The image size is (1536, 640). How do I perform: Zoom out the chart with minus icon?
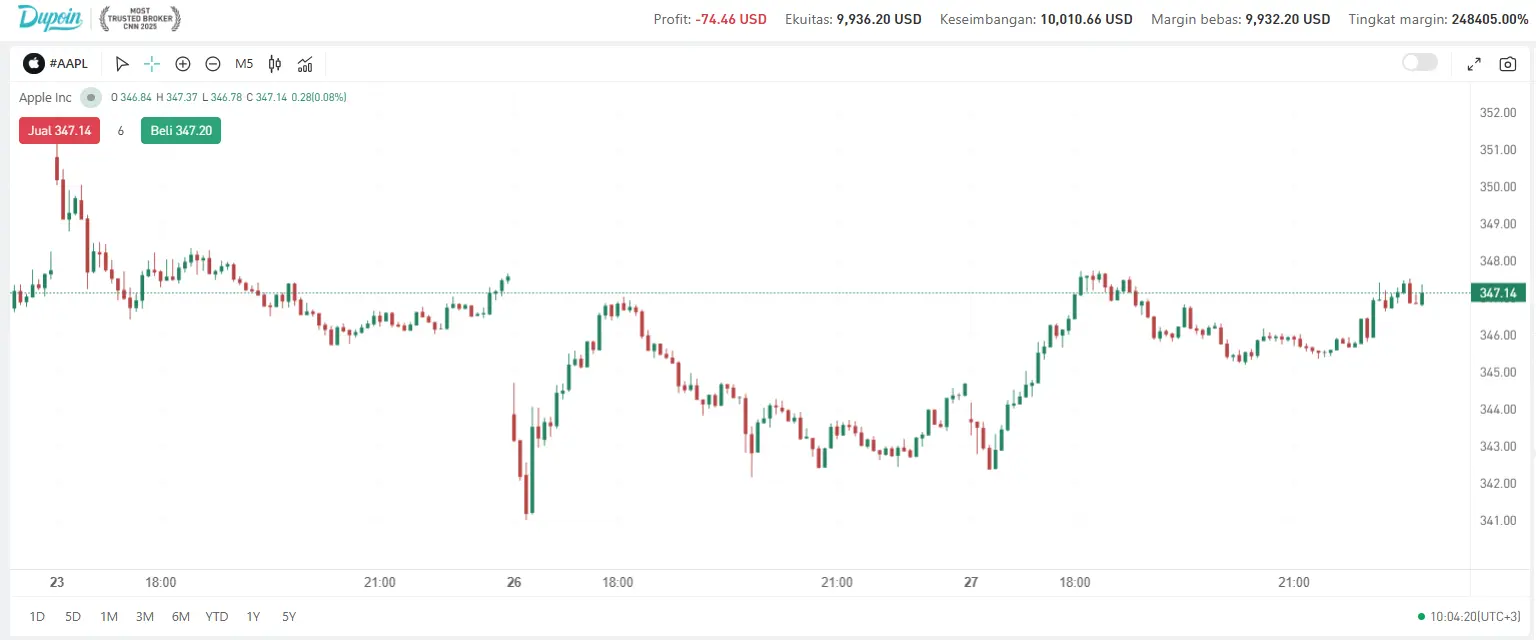[x=213, y=64]
